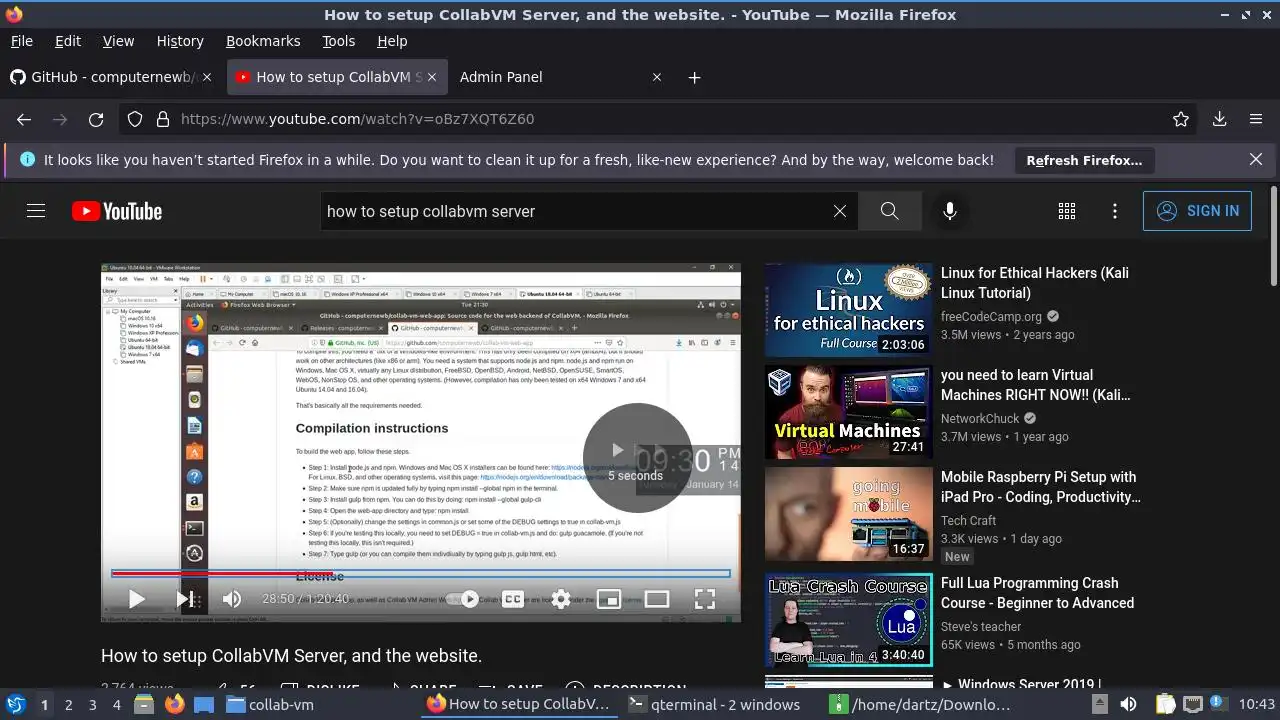
Task: Open a new browser tab
Action: [695, 77]
